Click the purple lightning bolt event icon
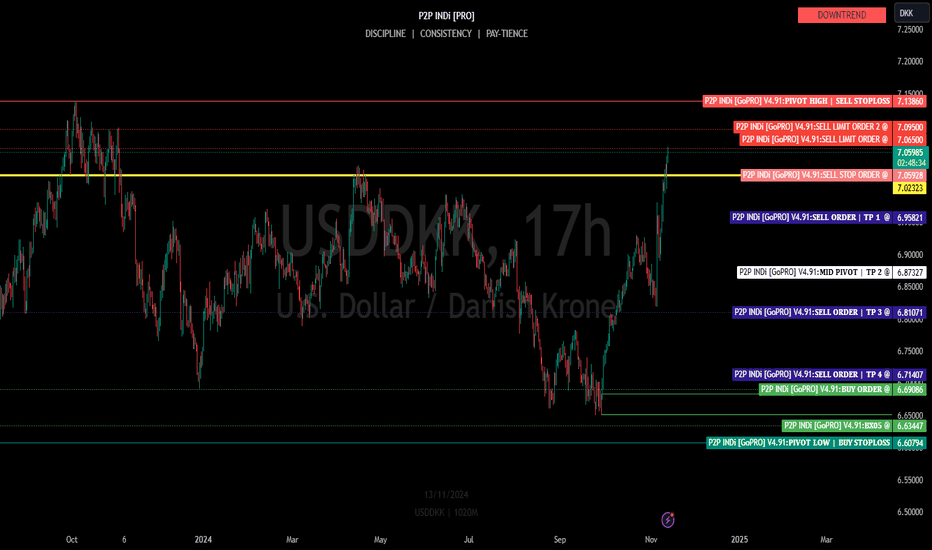 [x=667, y=520]
